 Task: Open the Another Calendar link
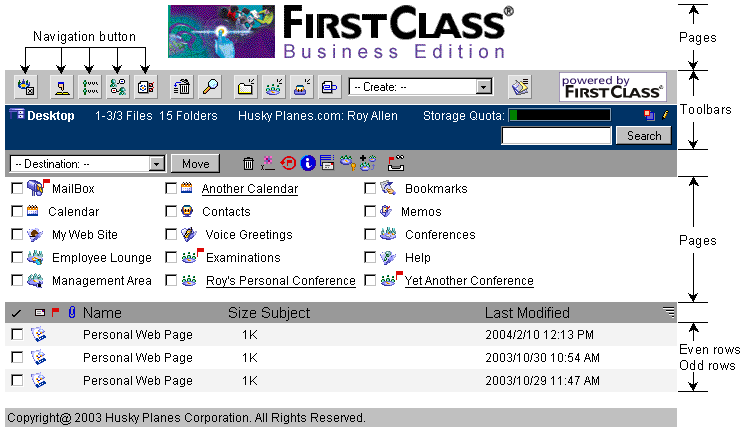[250, 188]
